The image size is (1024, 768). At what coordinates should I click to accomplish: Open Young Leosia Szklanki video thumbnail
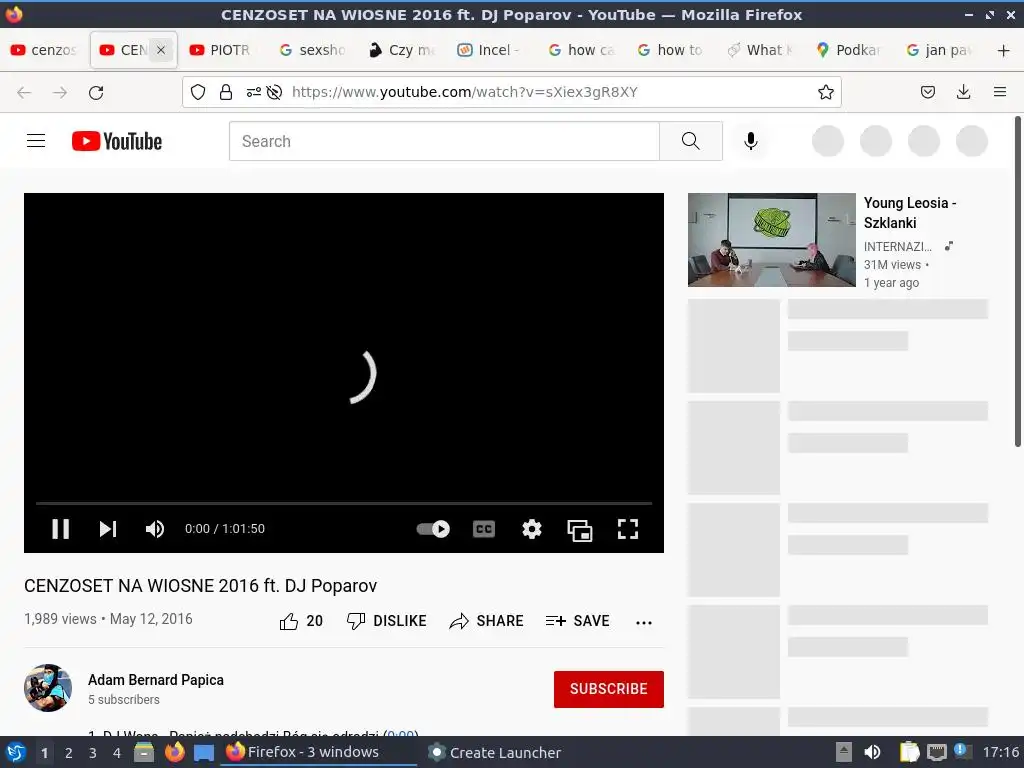(771, 240)
